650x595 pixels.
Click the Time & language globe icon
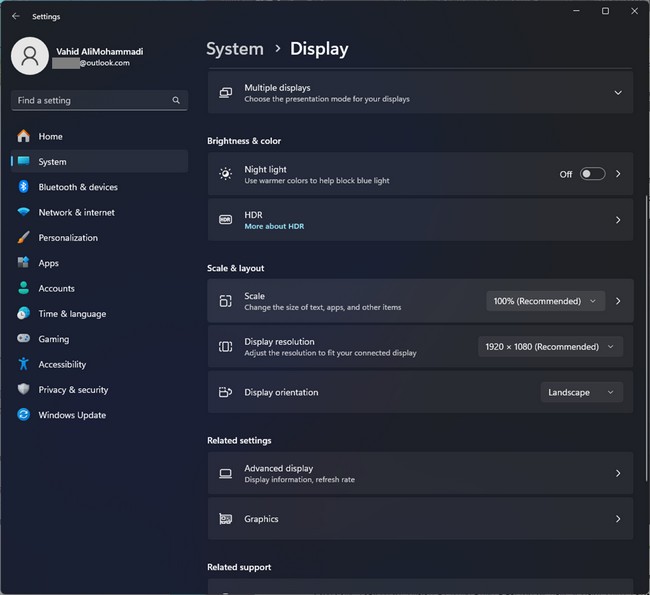click(x=24, y=313)
